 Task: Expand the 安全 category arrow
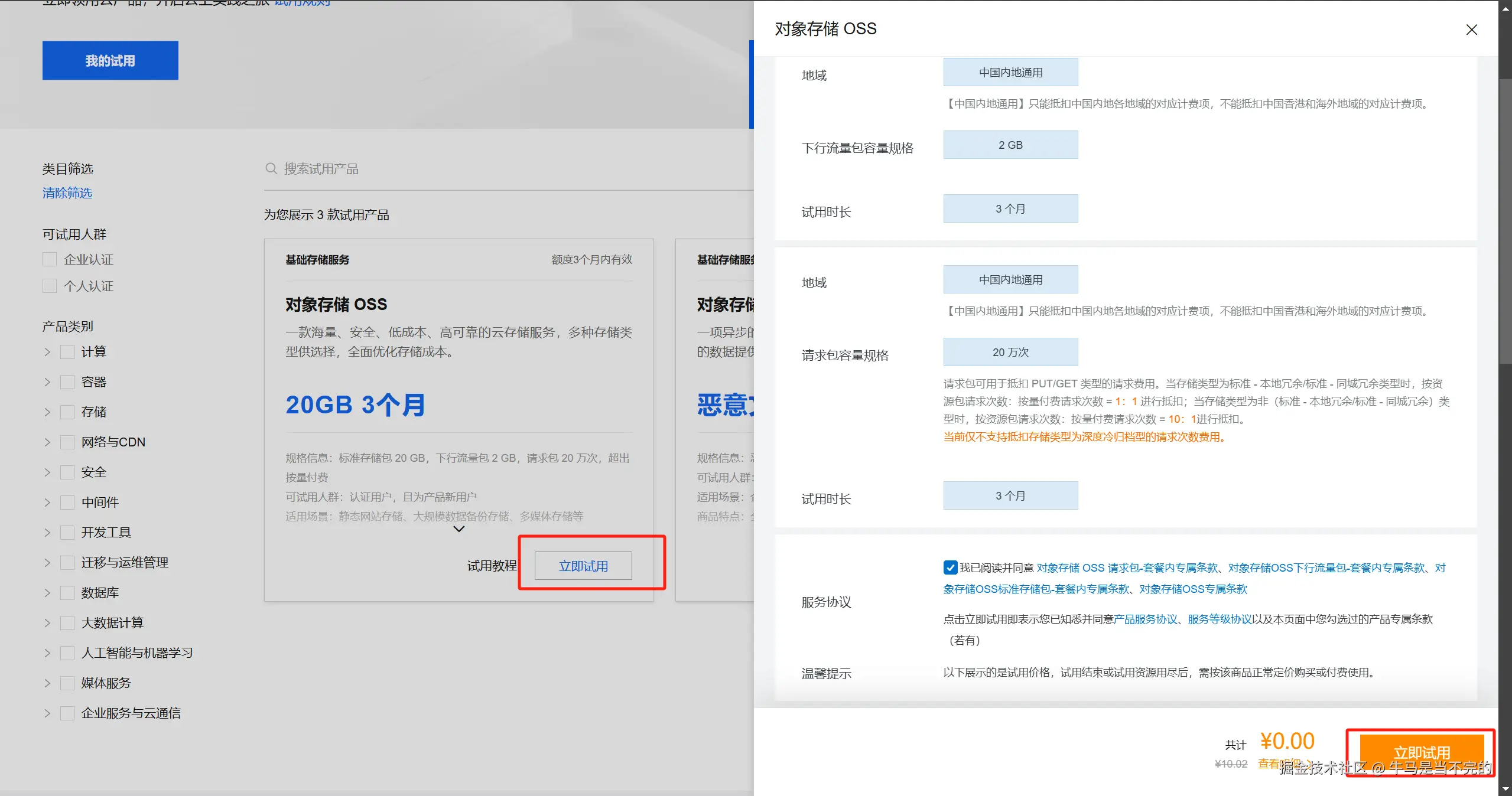point(47,472)
